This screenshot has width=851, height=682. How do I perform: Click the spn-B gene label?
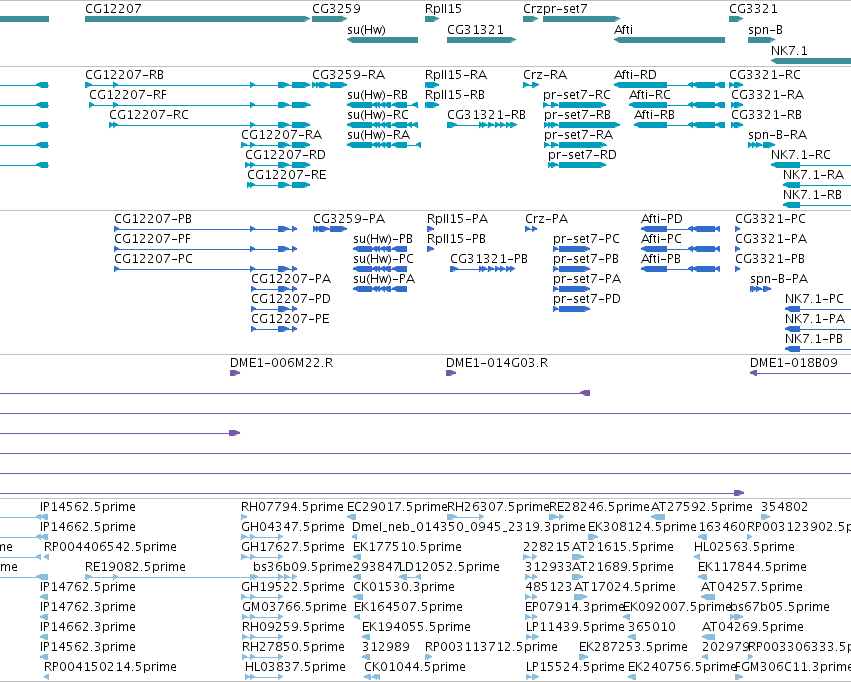765,29
